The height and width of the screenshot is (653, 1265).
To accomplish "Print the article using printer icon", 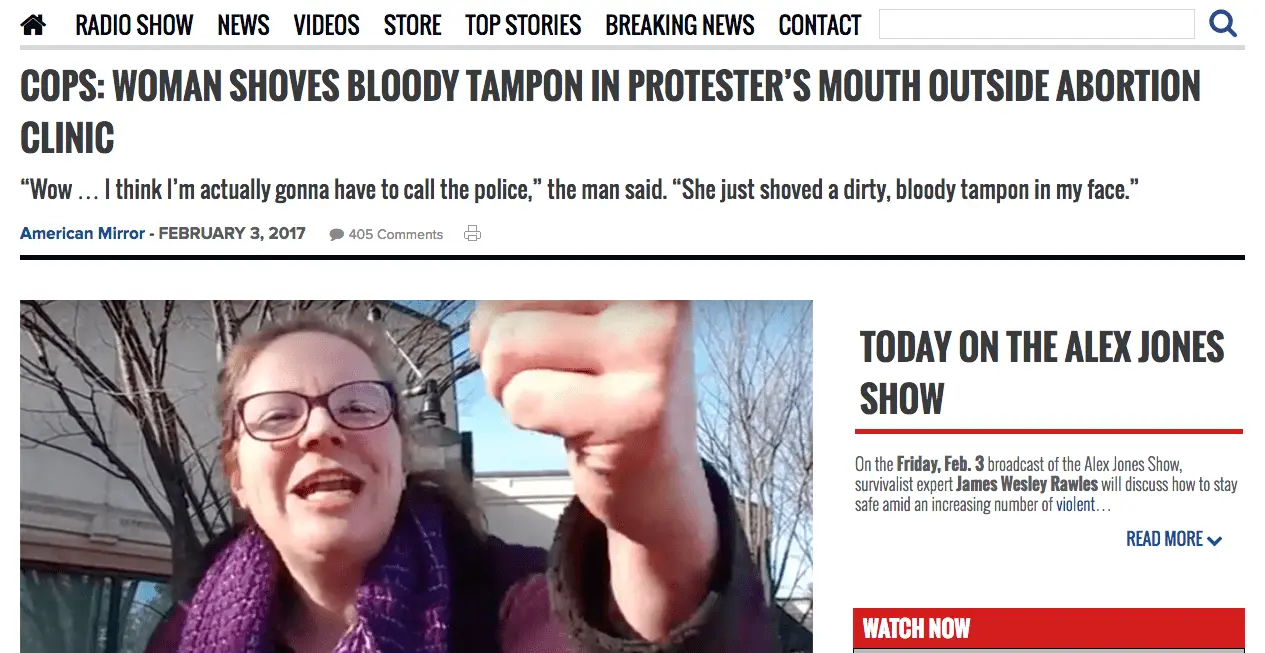I will click(x=473, y=234).
